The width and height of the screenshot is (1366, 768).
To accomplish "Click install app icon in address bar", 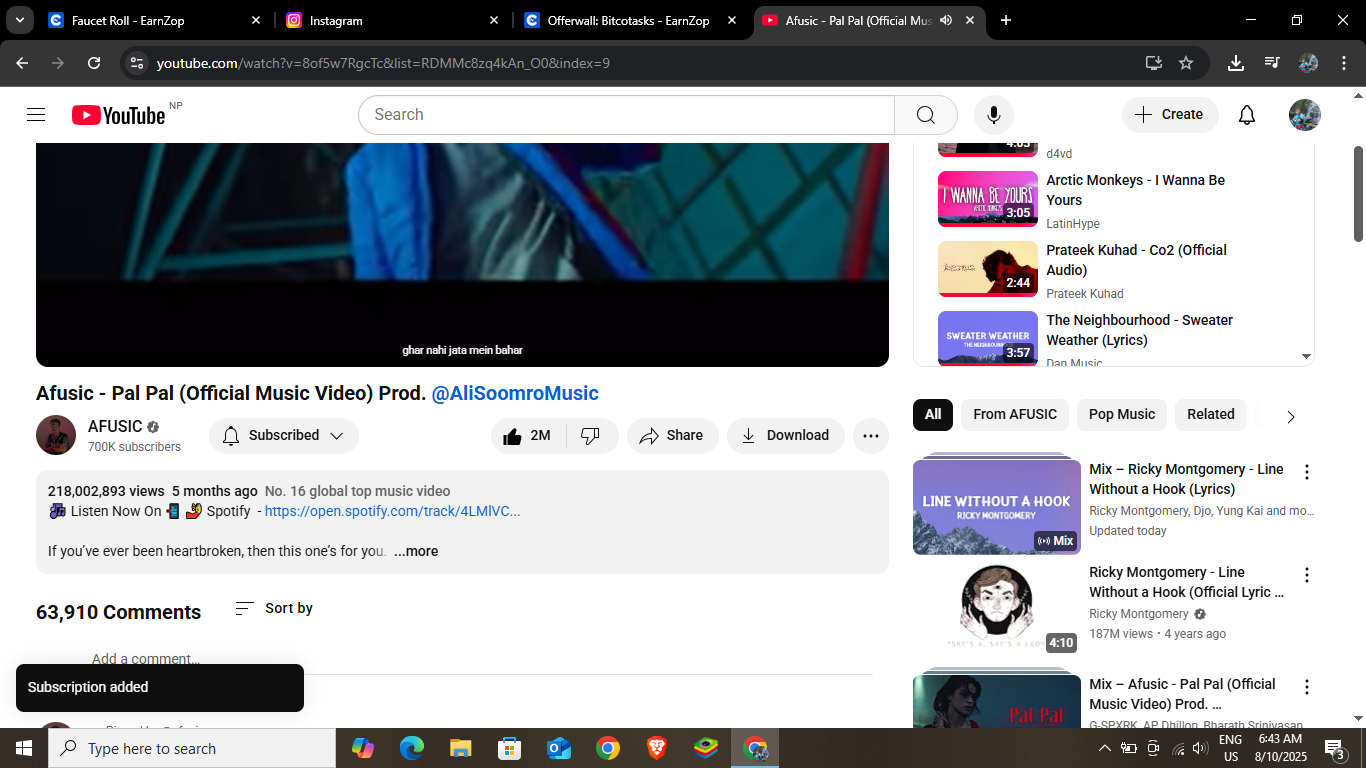I will coord(1154,63).
